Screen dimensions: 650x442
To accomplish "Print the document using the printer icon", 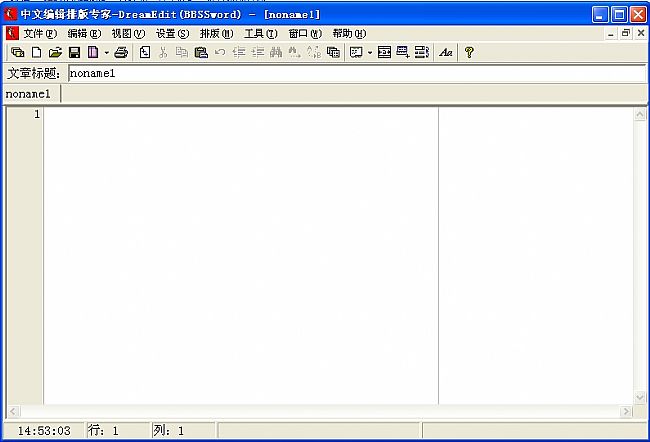I will coord(121,52).
